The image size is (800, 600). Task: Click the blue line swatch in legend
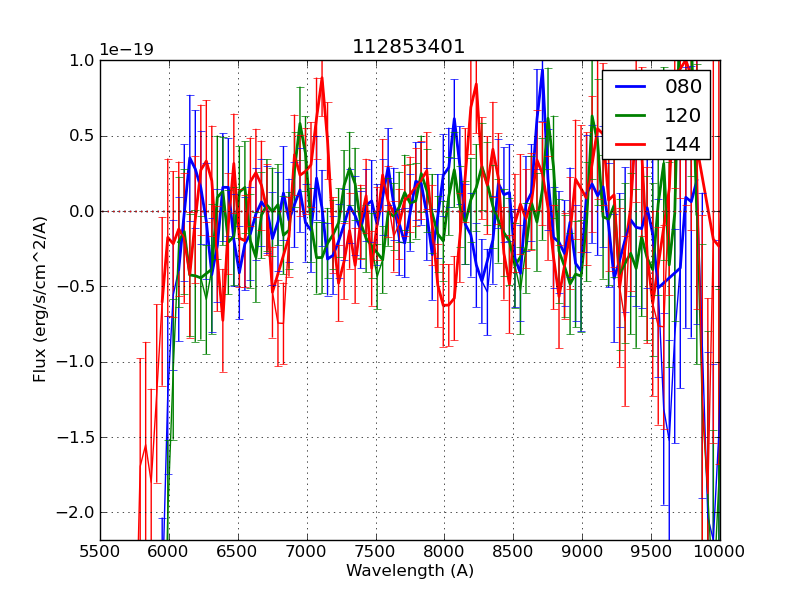click(630, 87)
